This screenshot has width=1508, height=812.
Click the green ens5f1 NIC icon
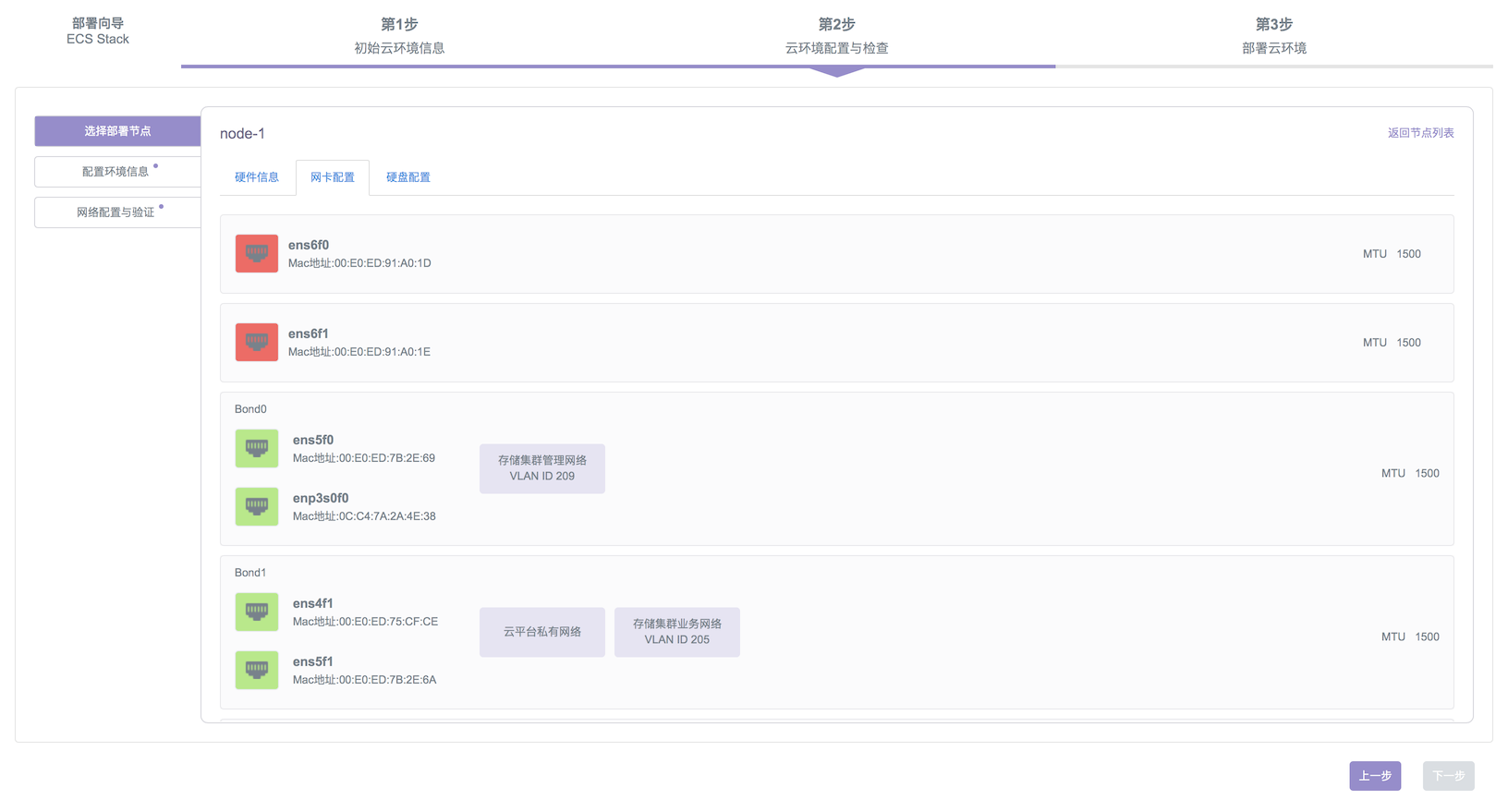click(x=256, y=671)
